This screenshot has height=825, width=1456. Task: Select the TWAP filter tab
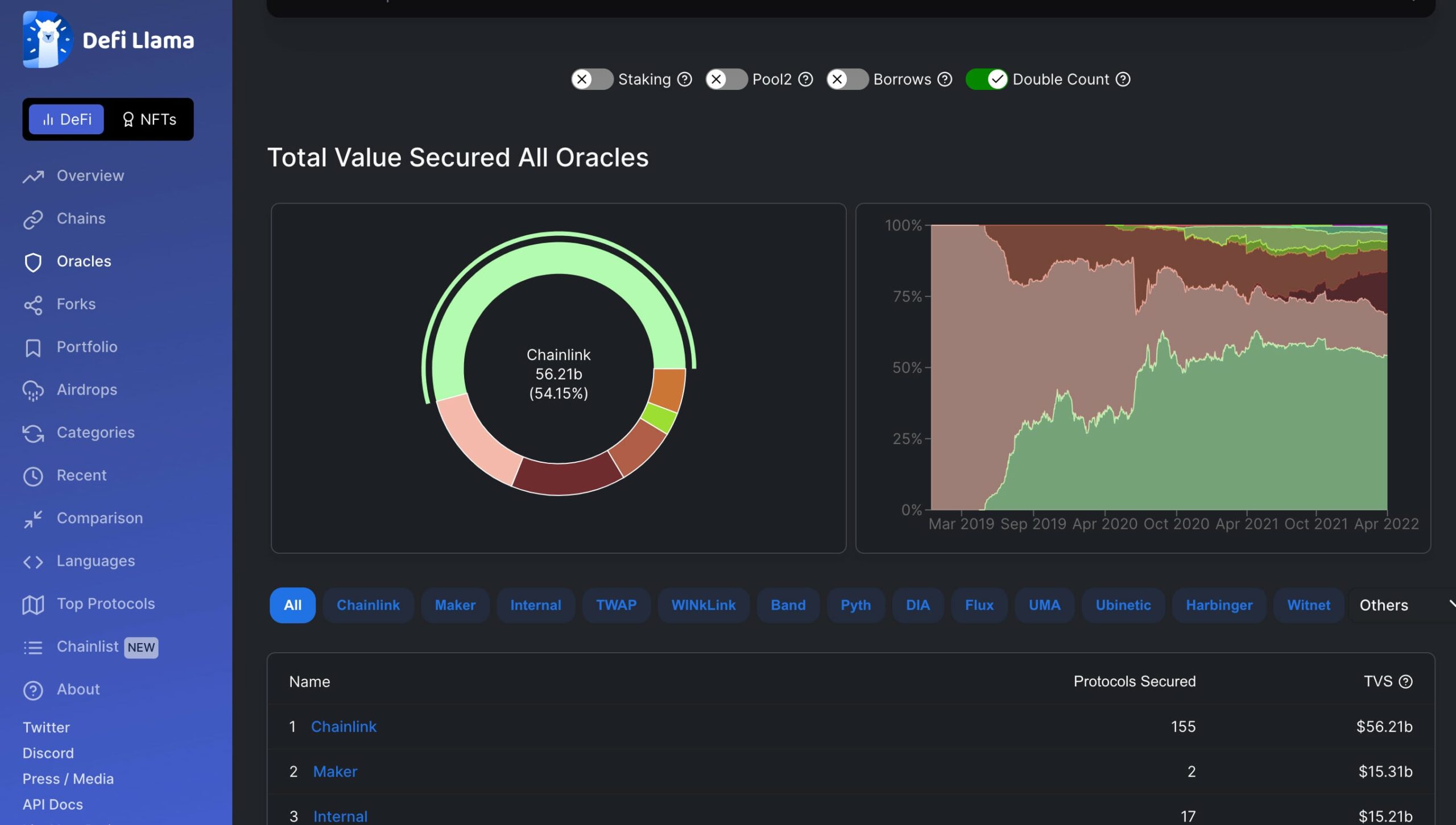click(x=616, y=605)
